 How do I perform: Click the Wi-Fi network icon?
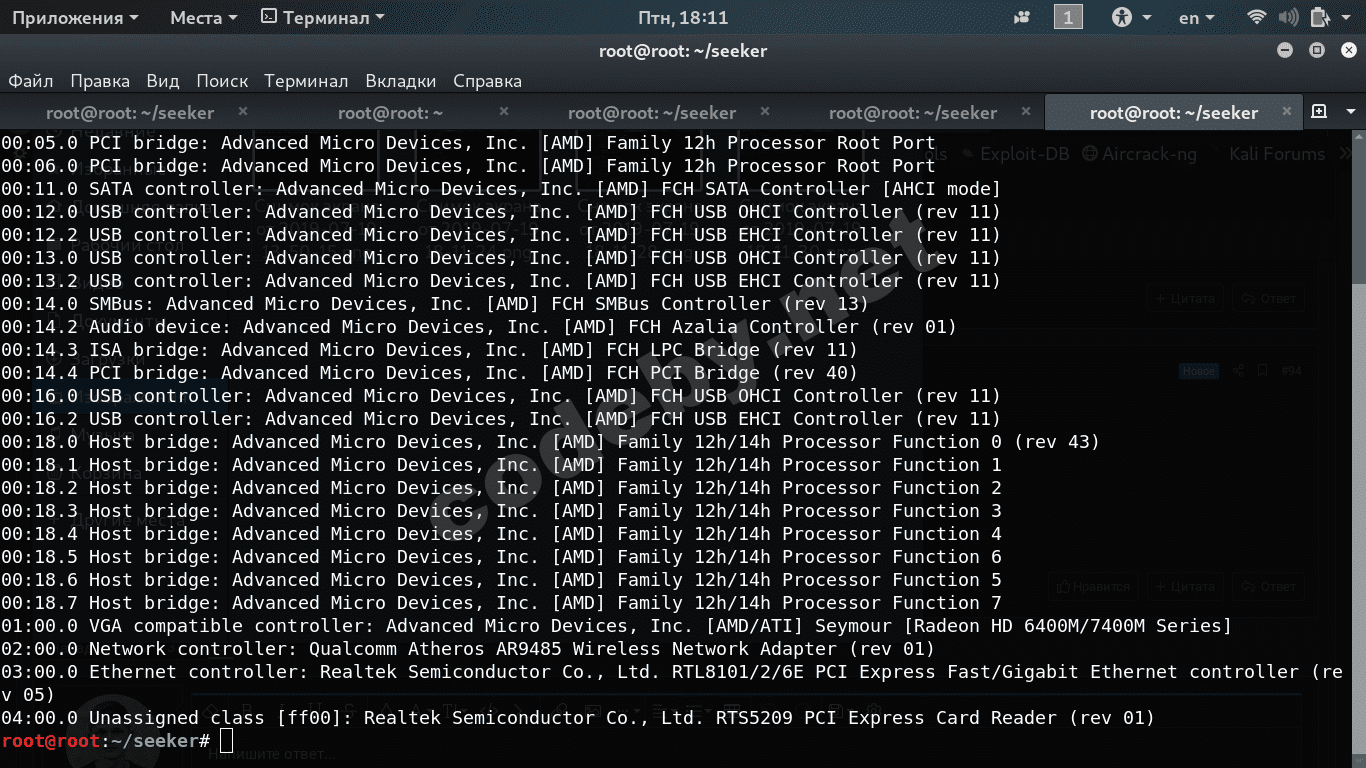click(1257, 18)
